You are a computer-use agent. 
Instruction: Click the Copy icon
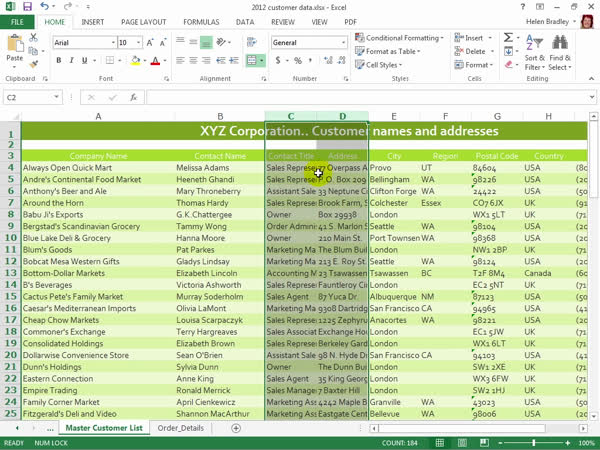[x=33, y=51]
